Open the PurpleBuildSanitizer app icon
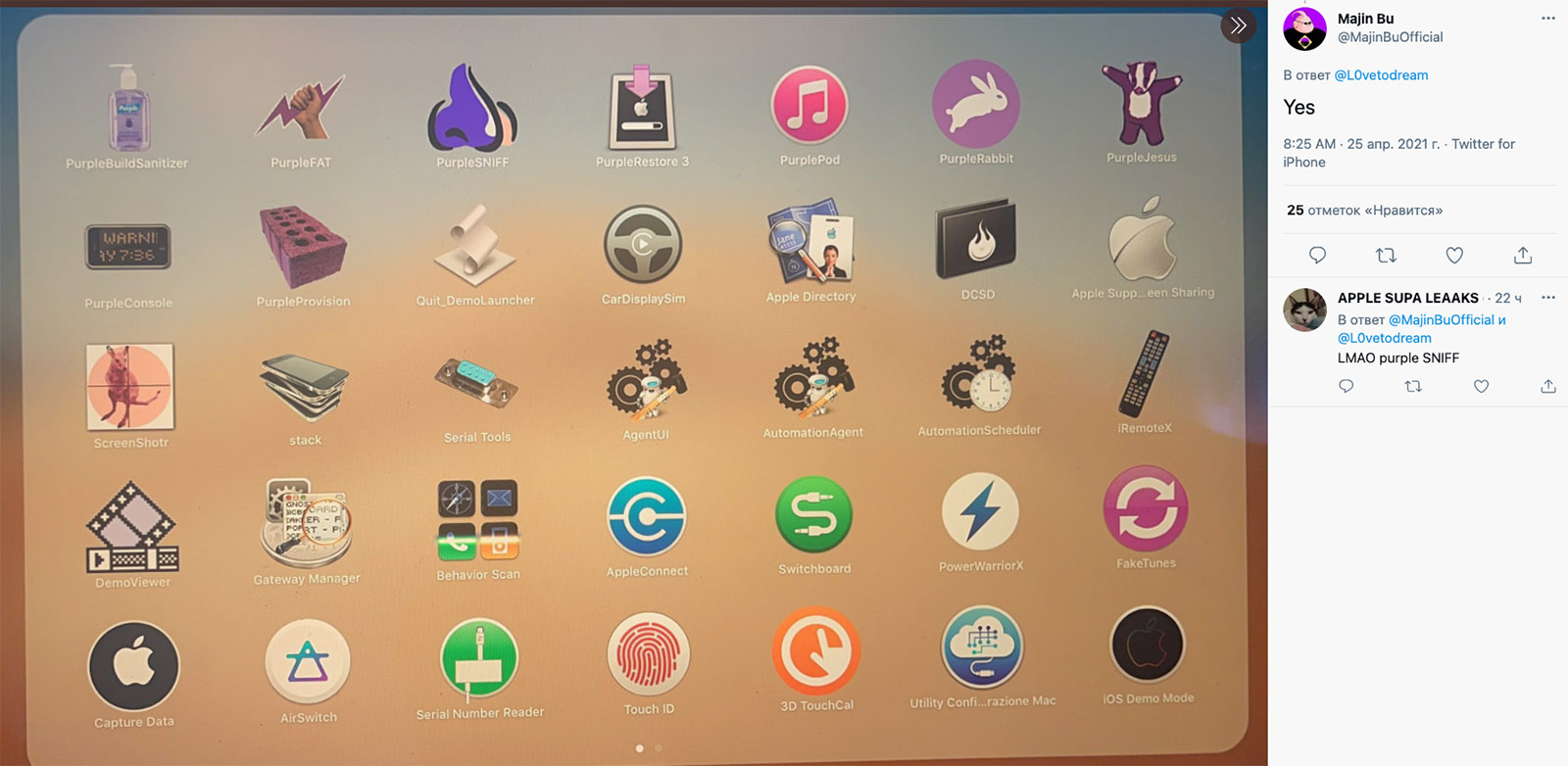1568x766 pixels. (x=128, y=109)
